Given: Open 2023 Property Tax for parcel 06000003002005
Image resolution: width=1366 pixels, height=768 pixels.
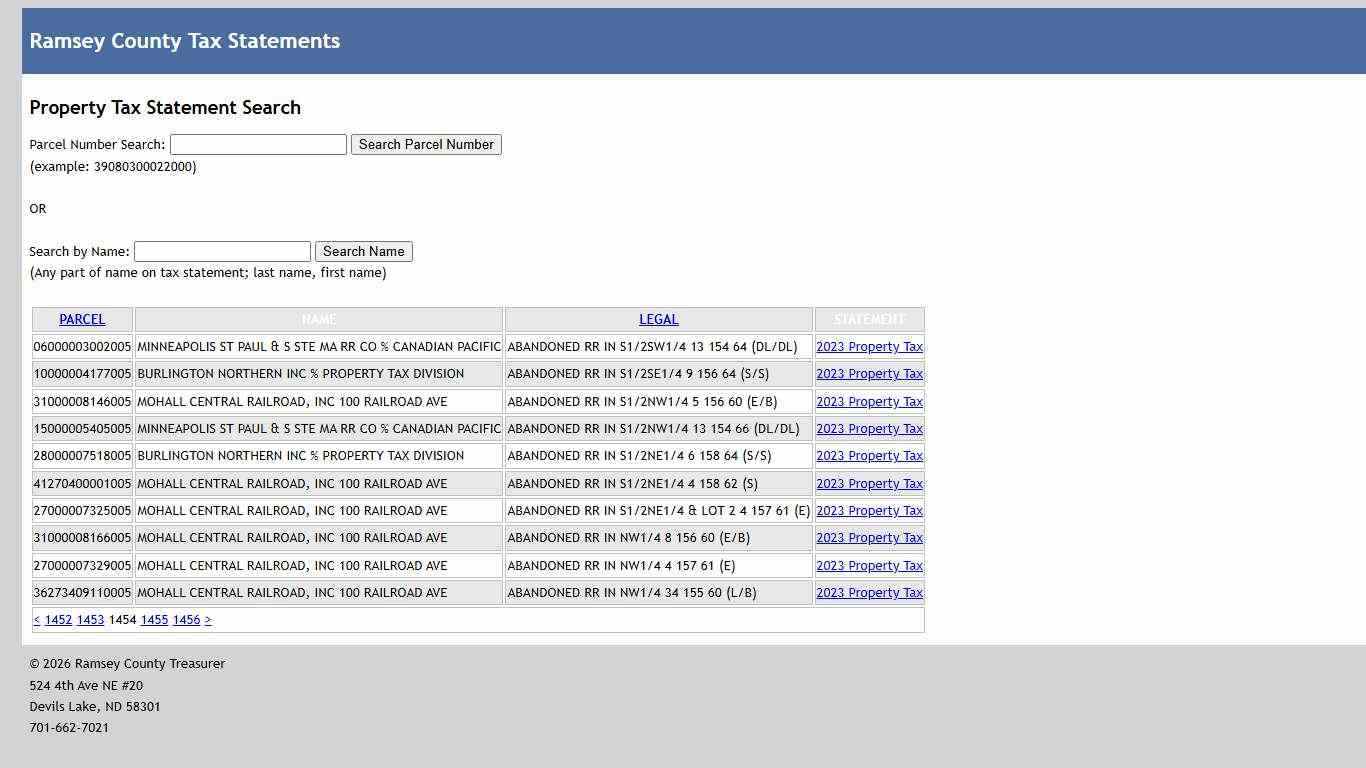Looking at the screenshot, I should (x=869, y=346).
